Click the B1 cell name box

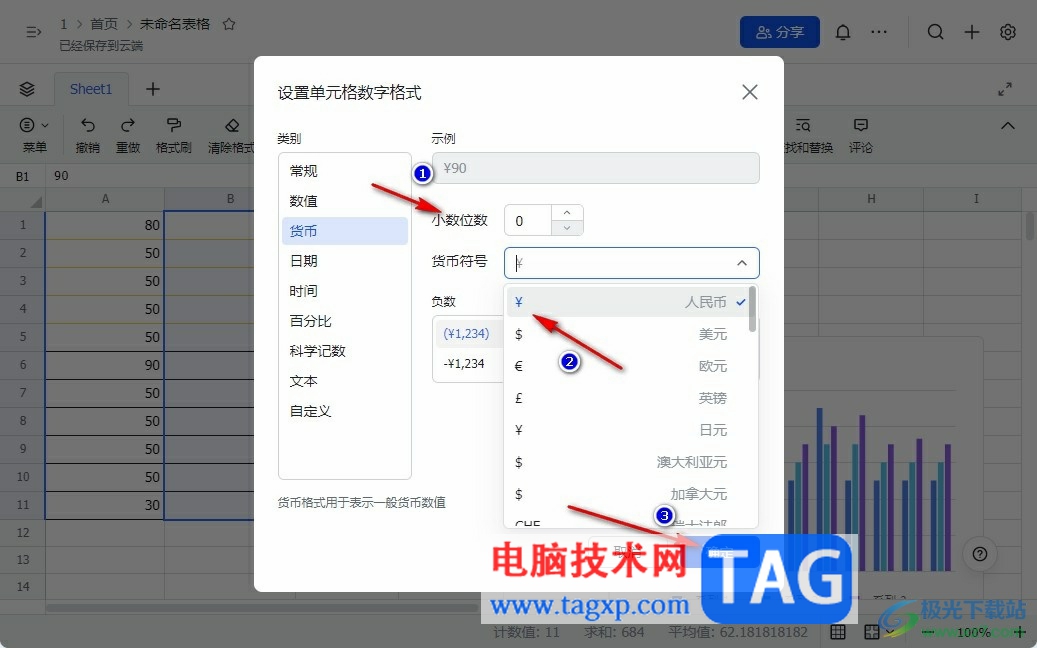tap(22, 176)
